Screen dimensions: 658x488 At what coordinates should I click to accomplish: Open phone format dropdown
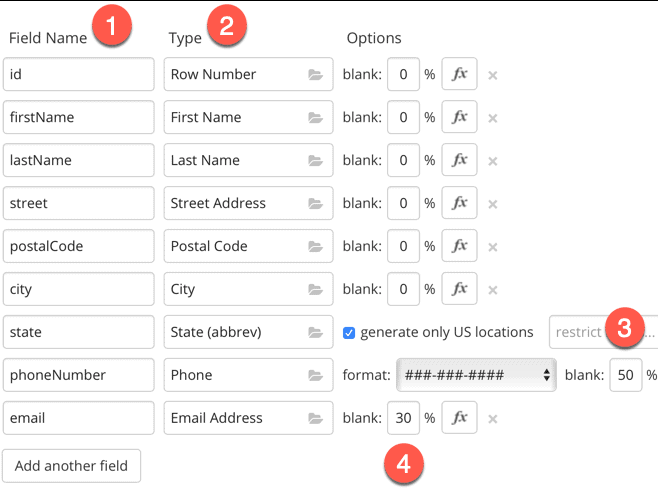point(476,375)
